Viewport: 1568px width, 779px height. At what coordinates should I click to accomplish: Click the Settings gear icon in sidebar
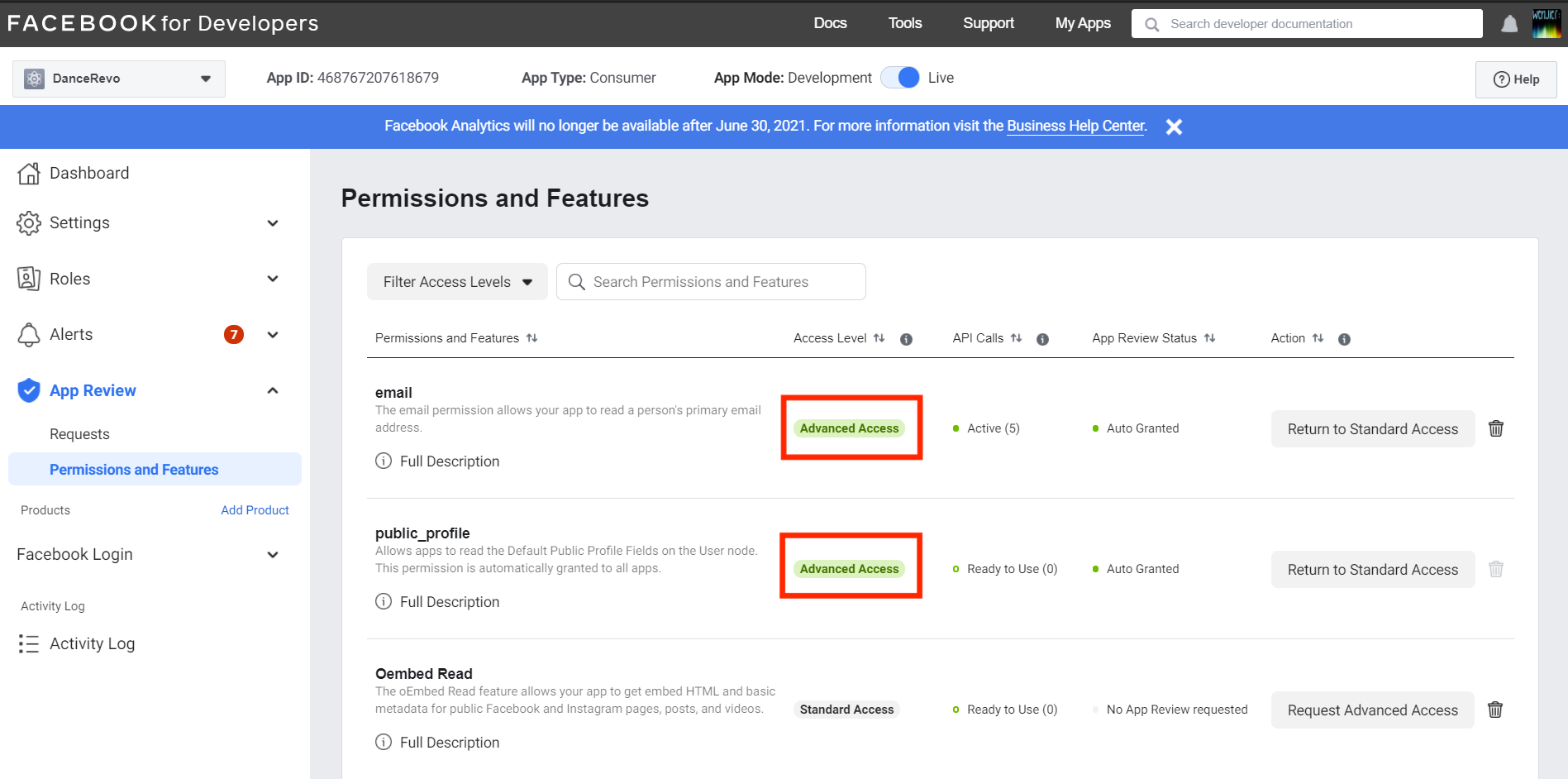click(29, 222)
